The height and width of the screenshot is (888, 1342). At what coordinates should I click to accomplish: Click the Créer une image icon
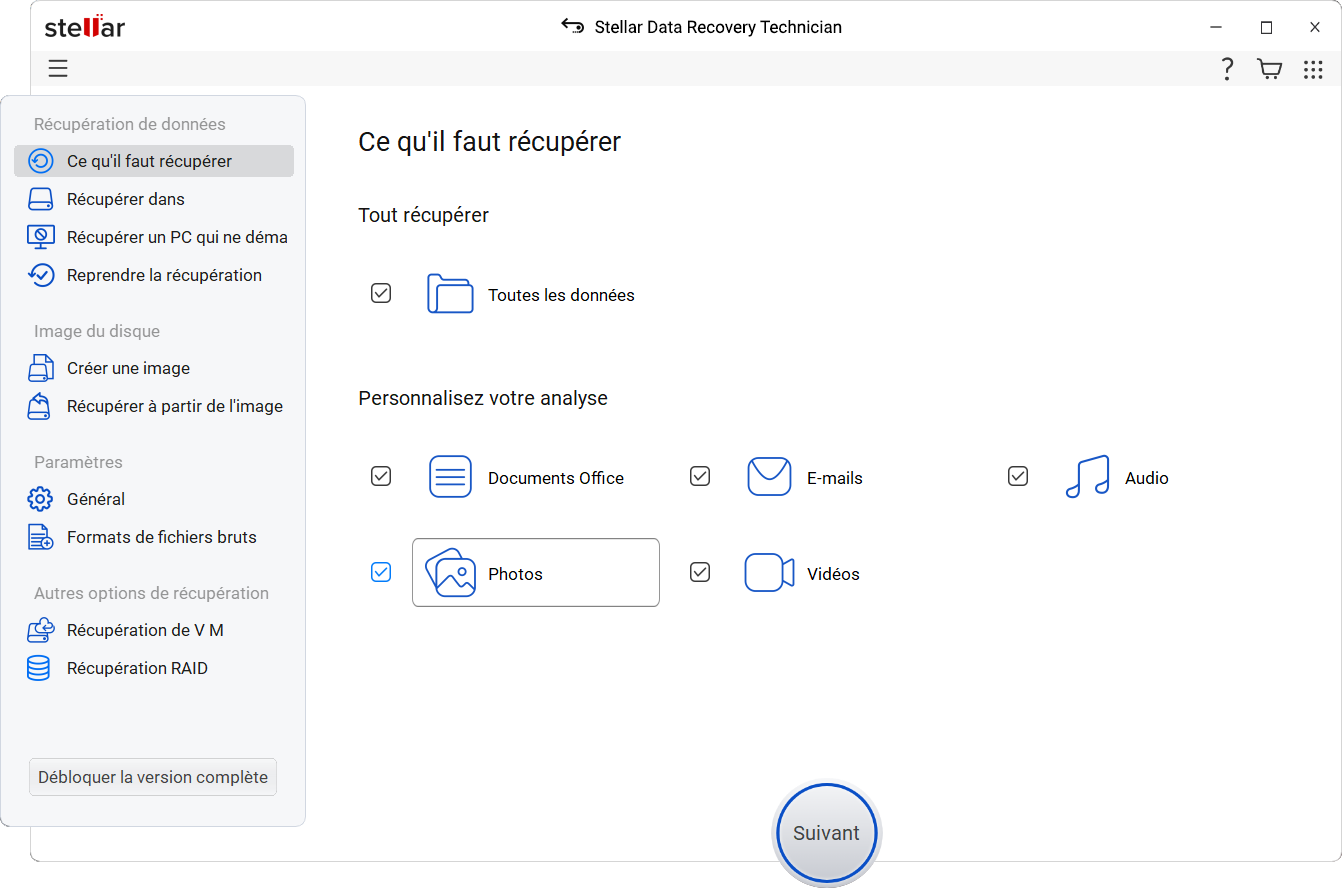tap(40, 368)
